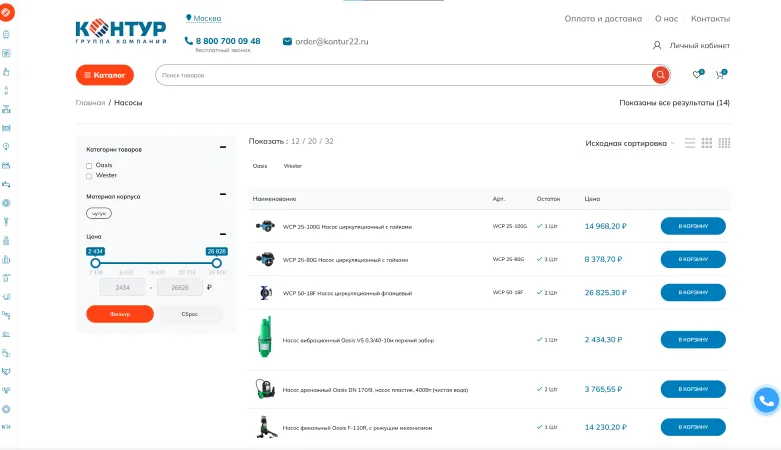Open Контакты page

point(710,18)
